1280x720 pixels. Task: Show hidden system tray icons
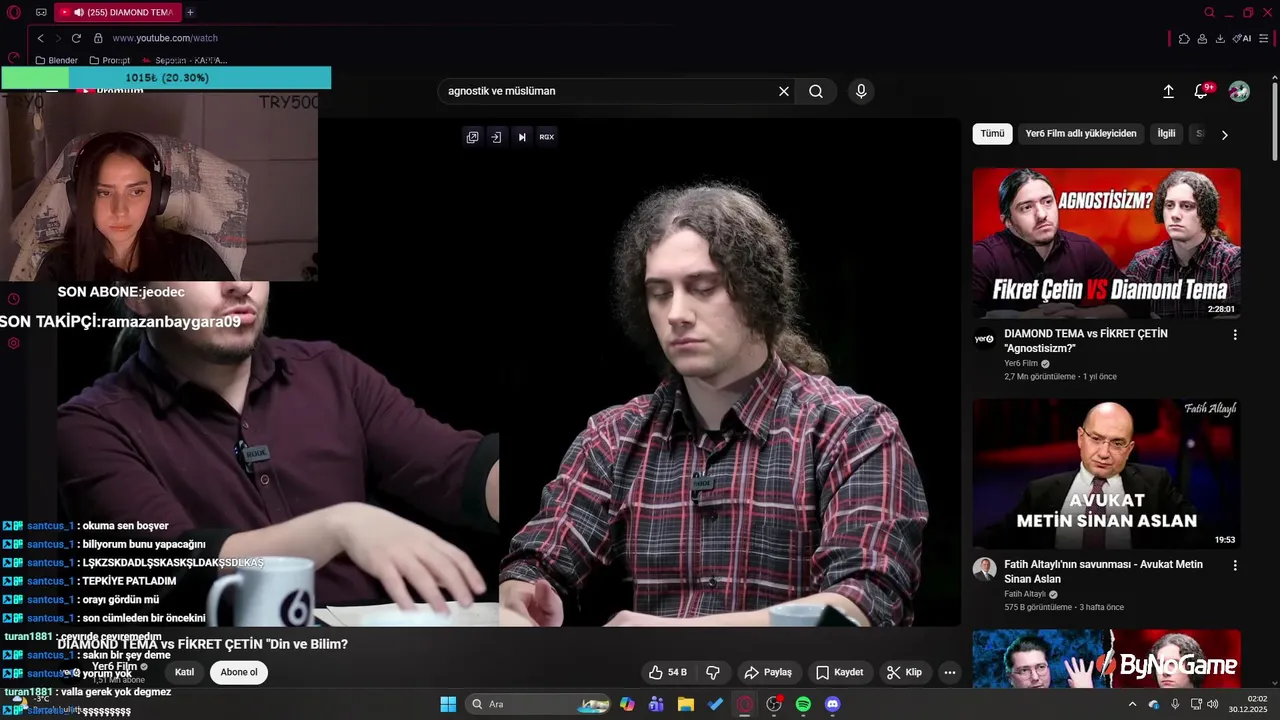[x=1132, y=704]
